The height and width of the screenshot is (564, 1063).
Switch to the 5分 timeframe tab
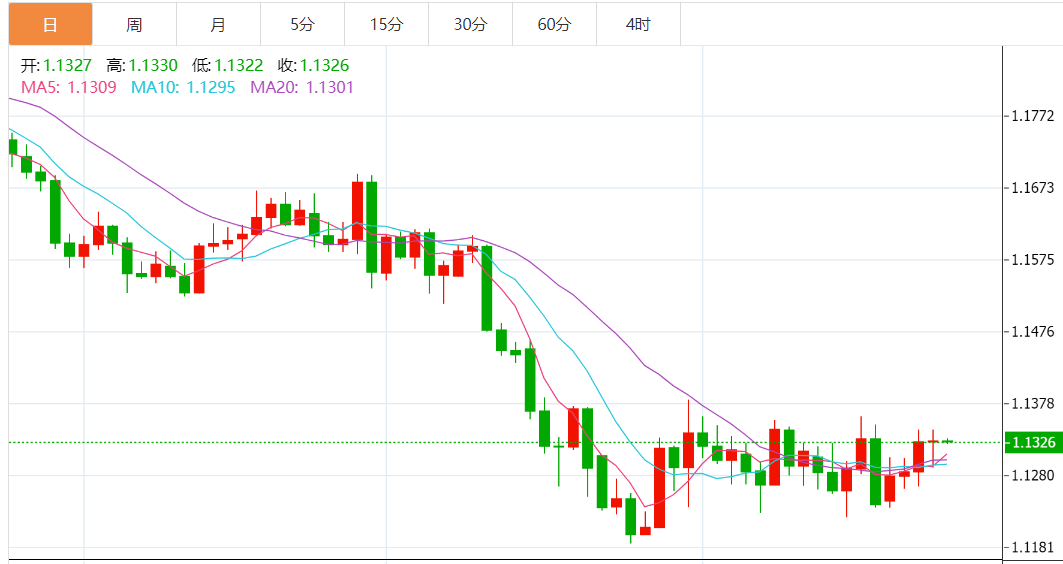(302, 24)
